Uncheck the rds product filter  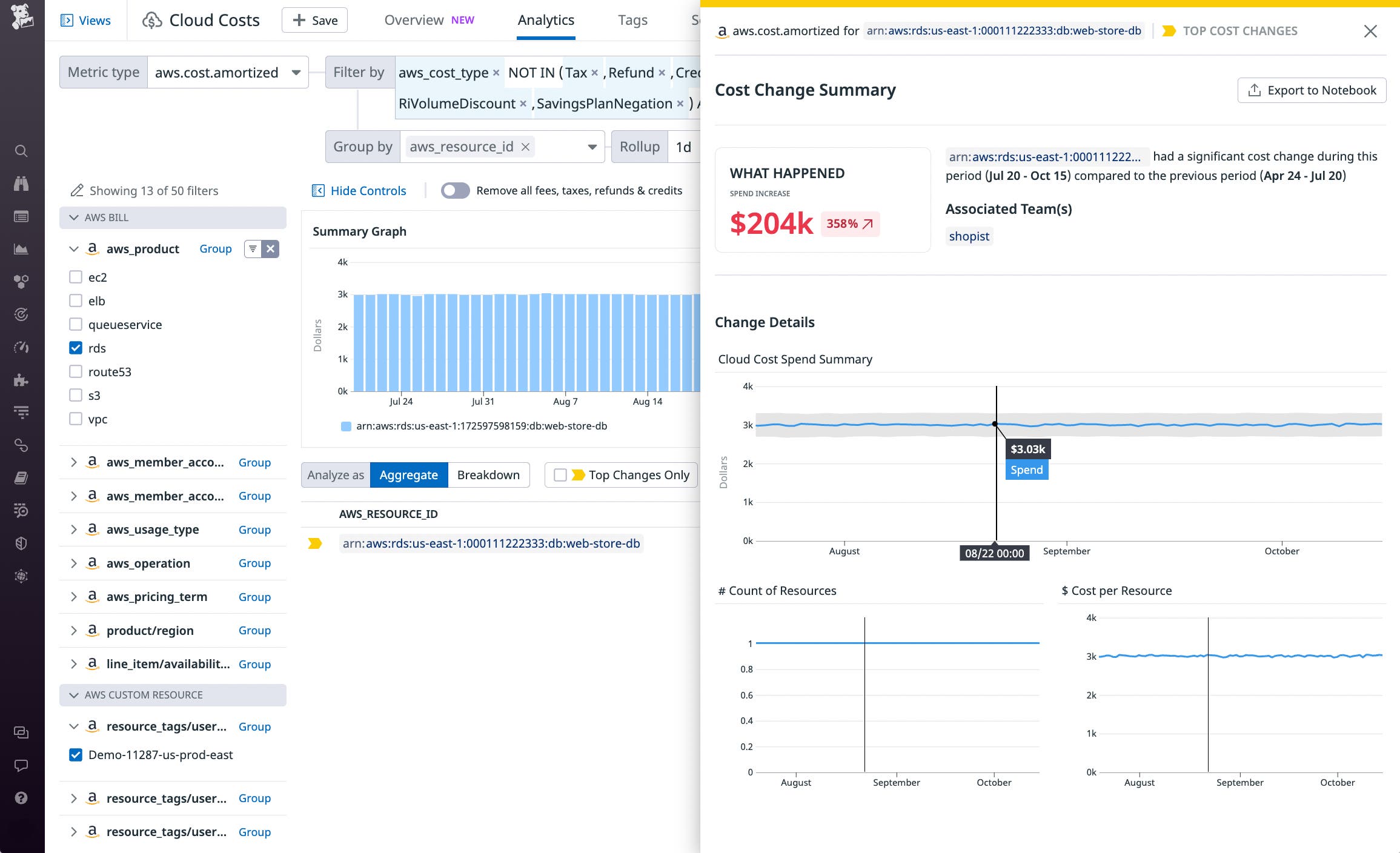(75, 348)
